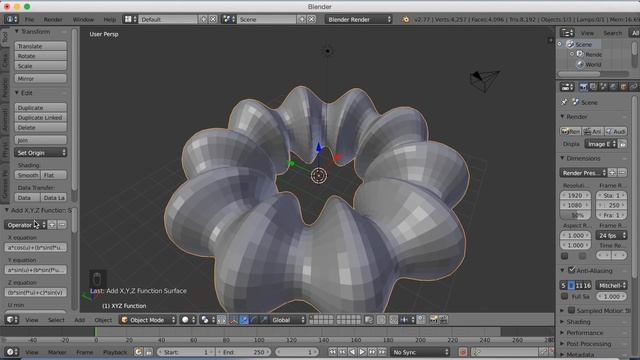The image size is (640, 360).
Task: Click the screen layout browse icon
Action: 130,19
